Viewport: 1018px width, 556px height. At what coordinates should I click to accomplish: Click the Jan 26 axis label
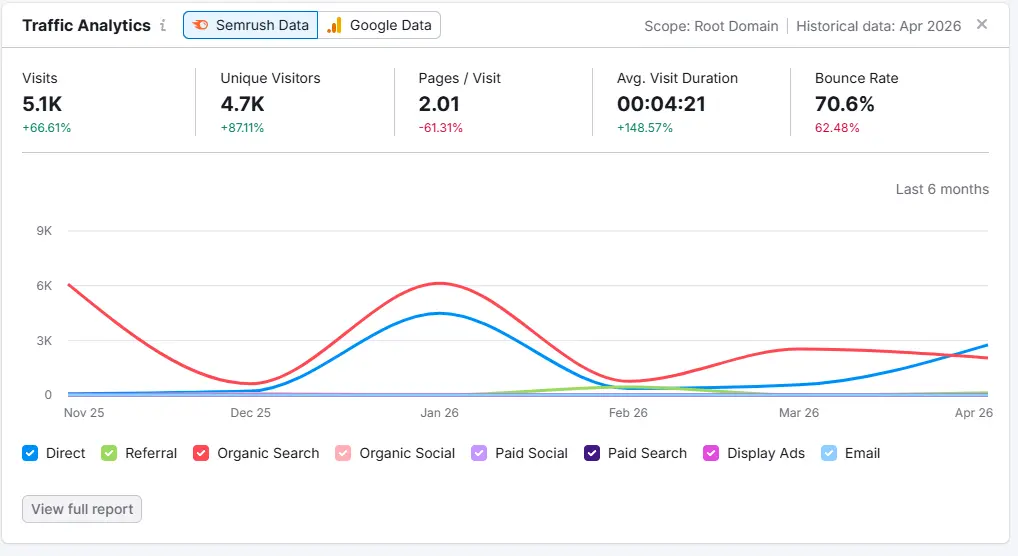(440, 412)
